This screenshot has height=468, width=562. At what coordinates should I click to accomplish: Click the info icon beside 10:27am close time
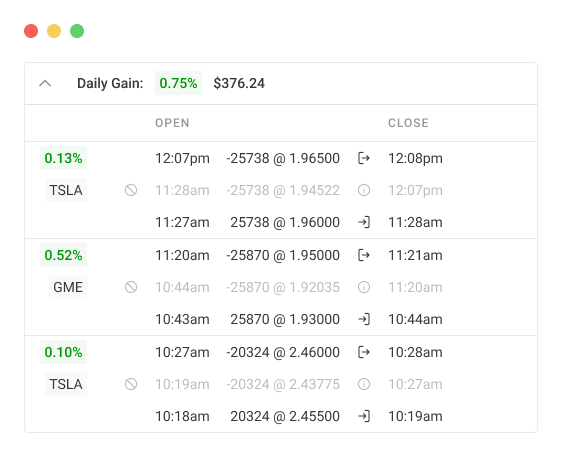(x=364, y=384)
